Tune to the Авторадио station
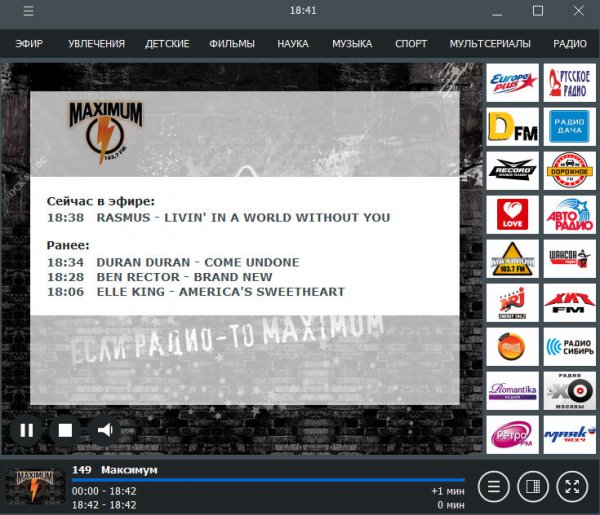 [x=569, y=215]
